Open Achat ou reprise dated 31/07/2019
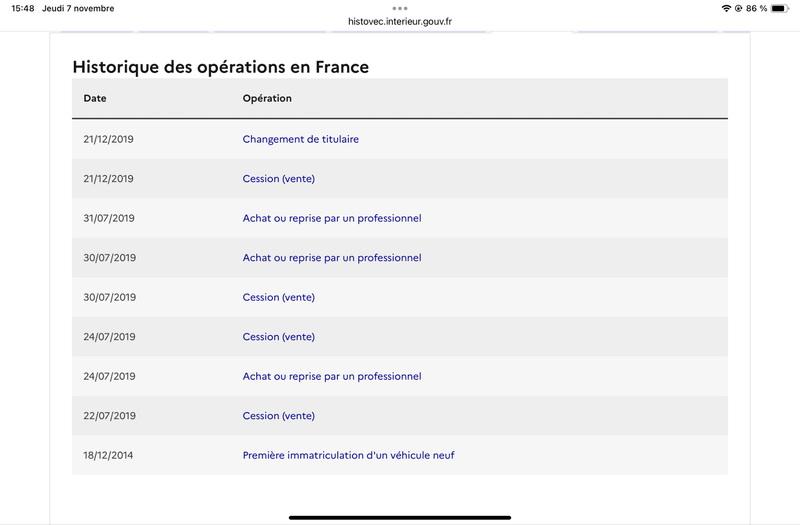 332,218
